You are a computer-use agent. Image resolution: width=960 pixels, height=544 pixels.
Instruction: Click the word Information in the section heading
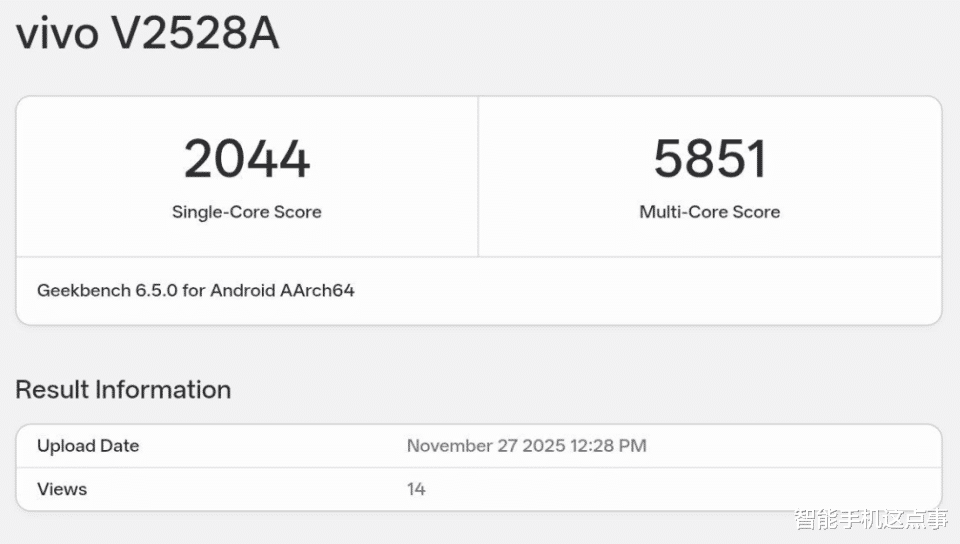(x=162, y=389)
